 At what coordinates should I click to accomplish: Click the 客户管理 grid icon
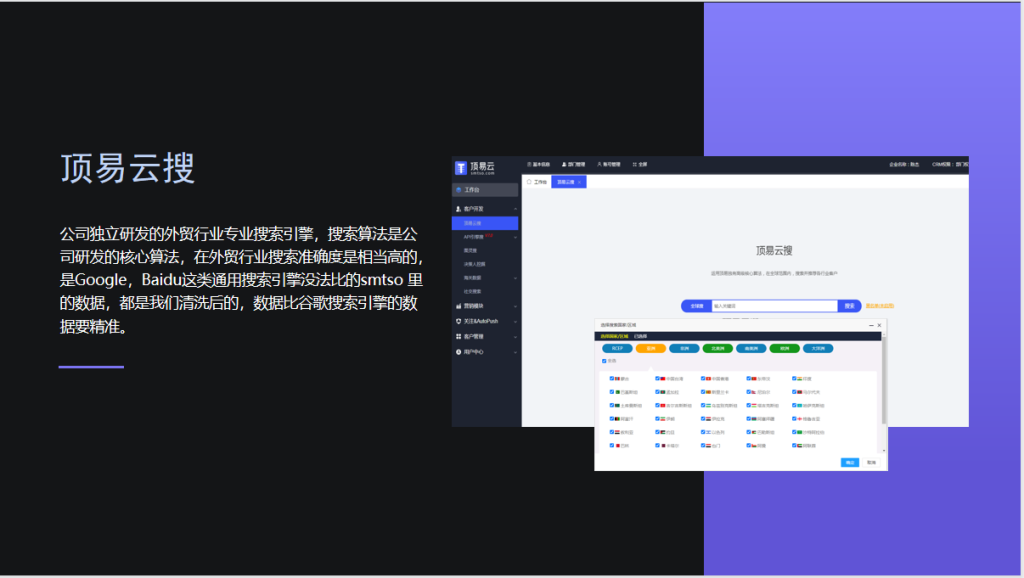click(x=458, y=337)
